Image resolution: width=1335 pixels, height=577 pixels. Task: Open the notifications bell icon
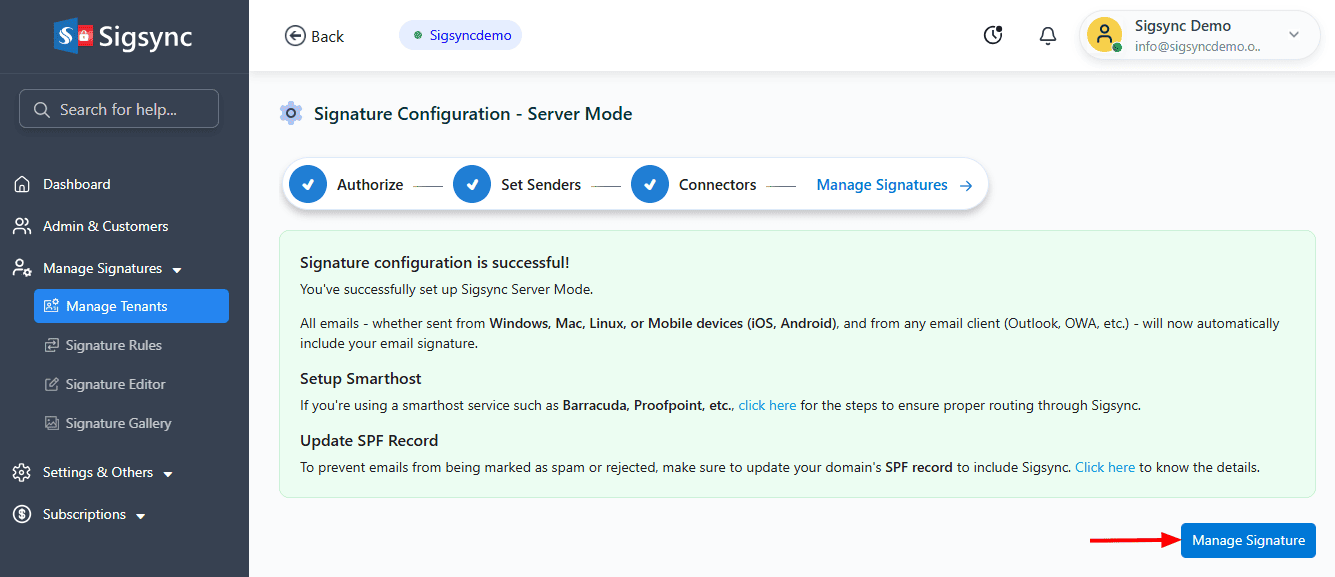(1047, 36)
